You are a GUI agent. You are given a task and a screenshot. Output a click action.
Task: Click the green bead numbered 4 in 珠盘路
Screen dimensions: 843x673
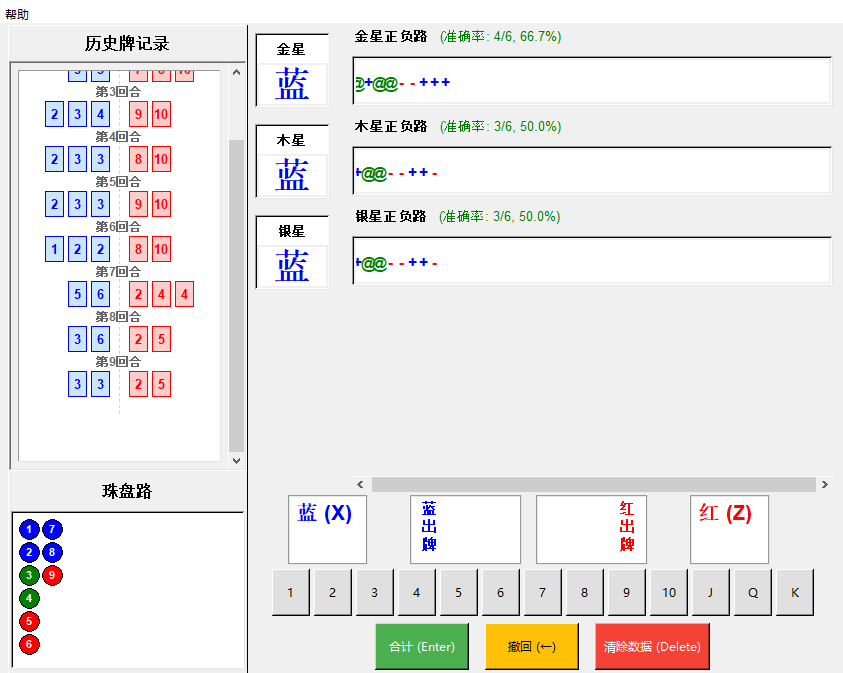28,598
